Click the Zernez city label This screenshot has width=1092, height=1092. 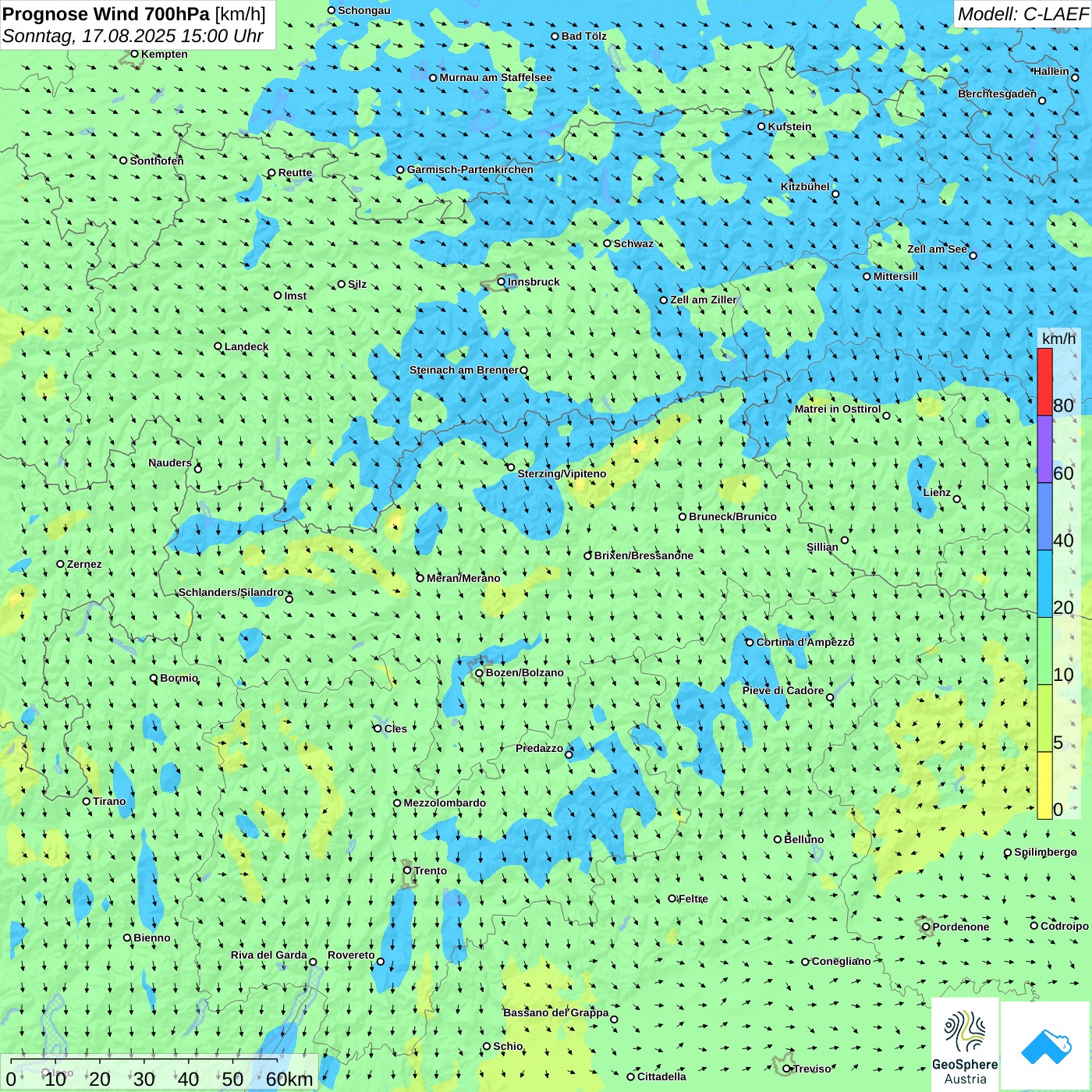tap(84, 564)
